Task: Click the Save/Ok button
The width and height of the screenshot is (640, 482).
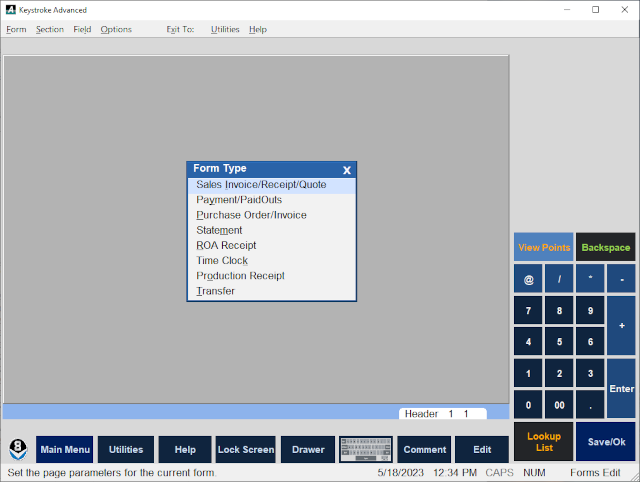Action: (606, 441)
